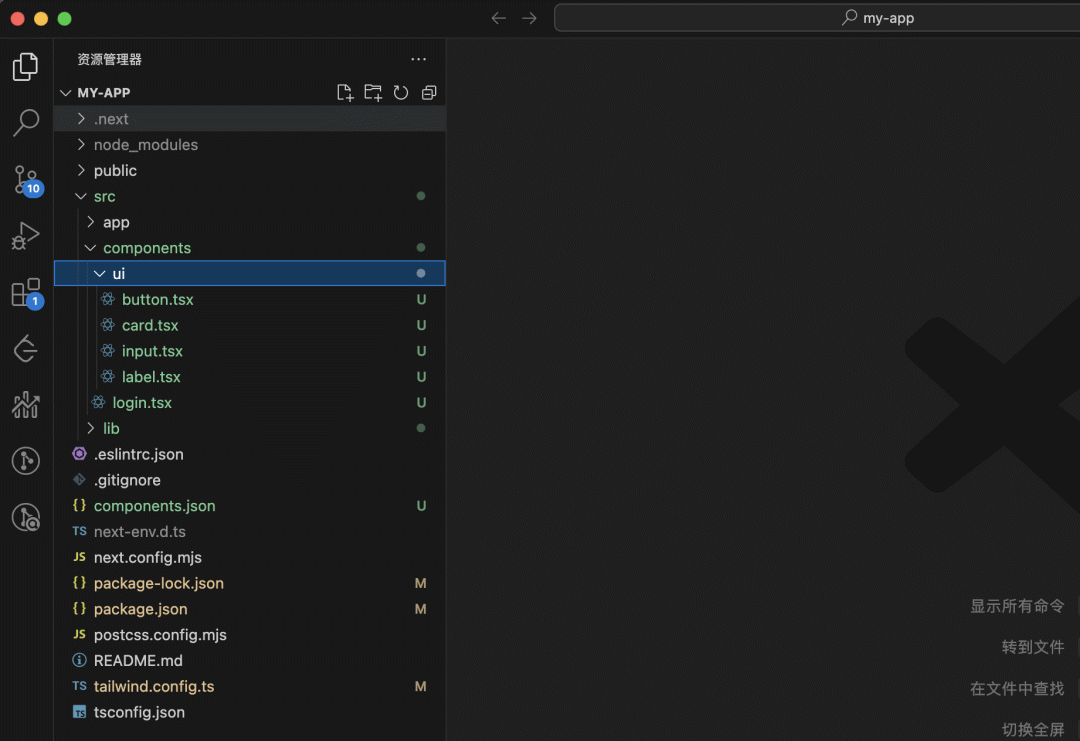Open next.config.mjs file
Screen dimensions: 1080x741
(x=249, y=558)
